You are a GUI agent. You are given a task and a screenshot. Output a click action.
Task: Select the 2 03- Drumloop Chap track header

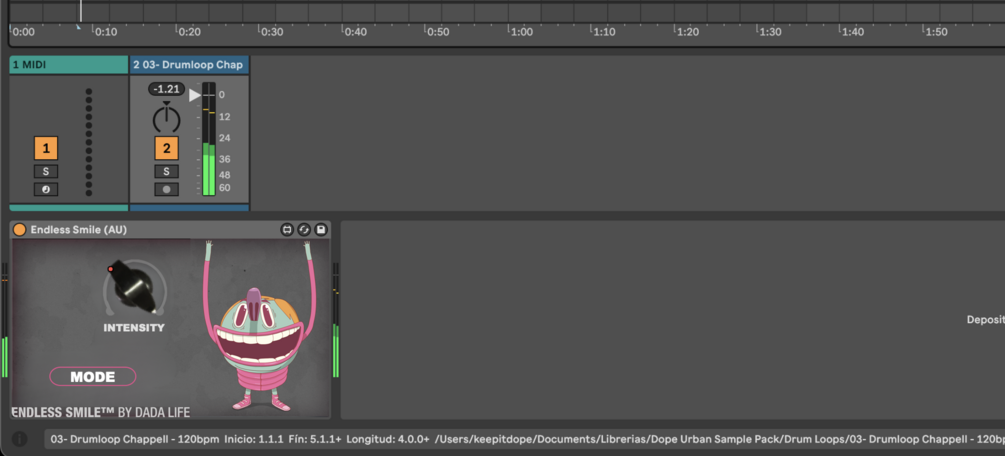189,65
